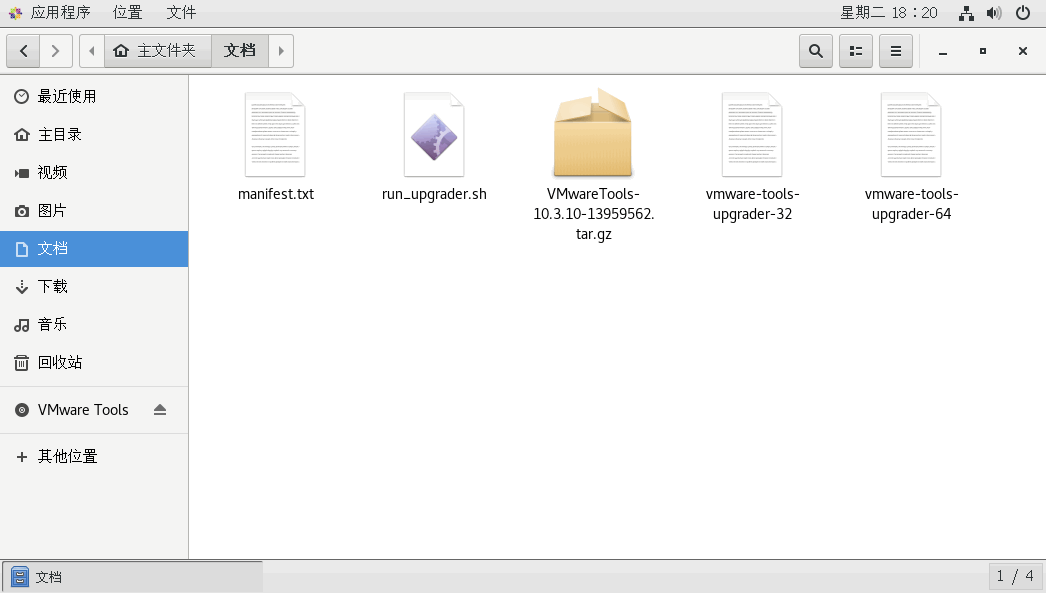This screenshot has height=593, width=1046.
Task: Open 其他位置 in the sidebar
Action: (94, 456)
